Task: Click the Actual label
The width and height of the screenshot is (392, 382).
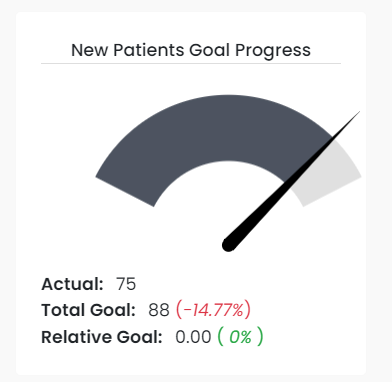Action: tap(72, 284)
